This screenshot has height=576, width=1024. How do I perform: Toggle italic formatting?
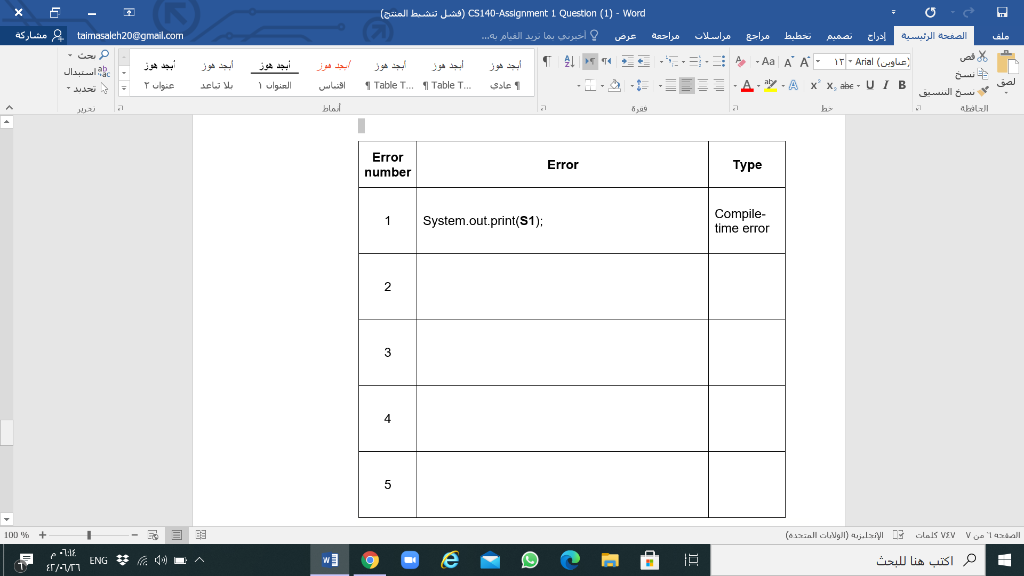886,85
